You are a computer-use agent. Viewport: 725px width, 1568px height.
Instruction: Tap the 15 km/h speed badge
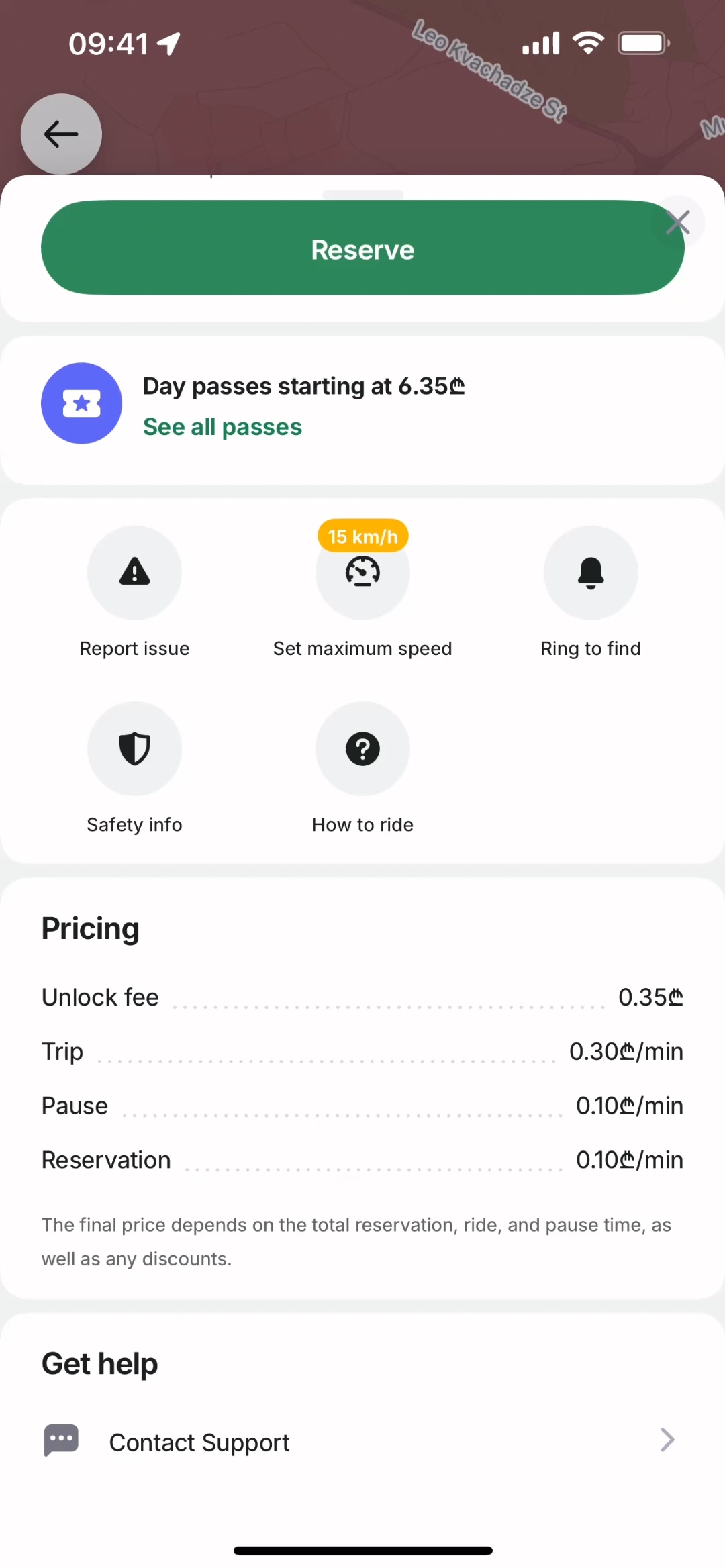(362, 536)
